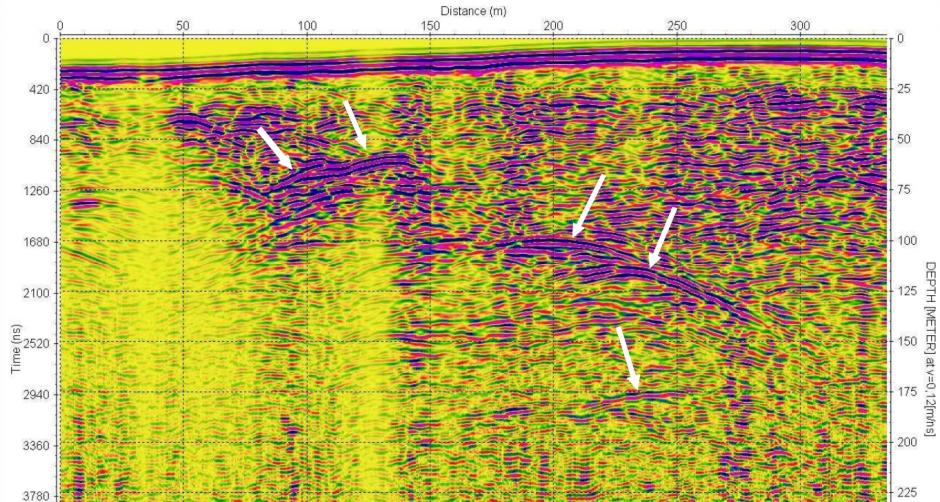Pick the 225 tick on the Depth axis
940x502 pixels.
click(x=907, y=492)
